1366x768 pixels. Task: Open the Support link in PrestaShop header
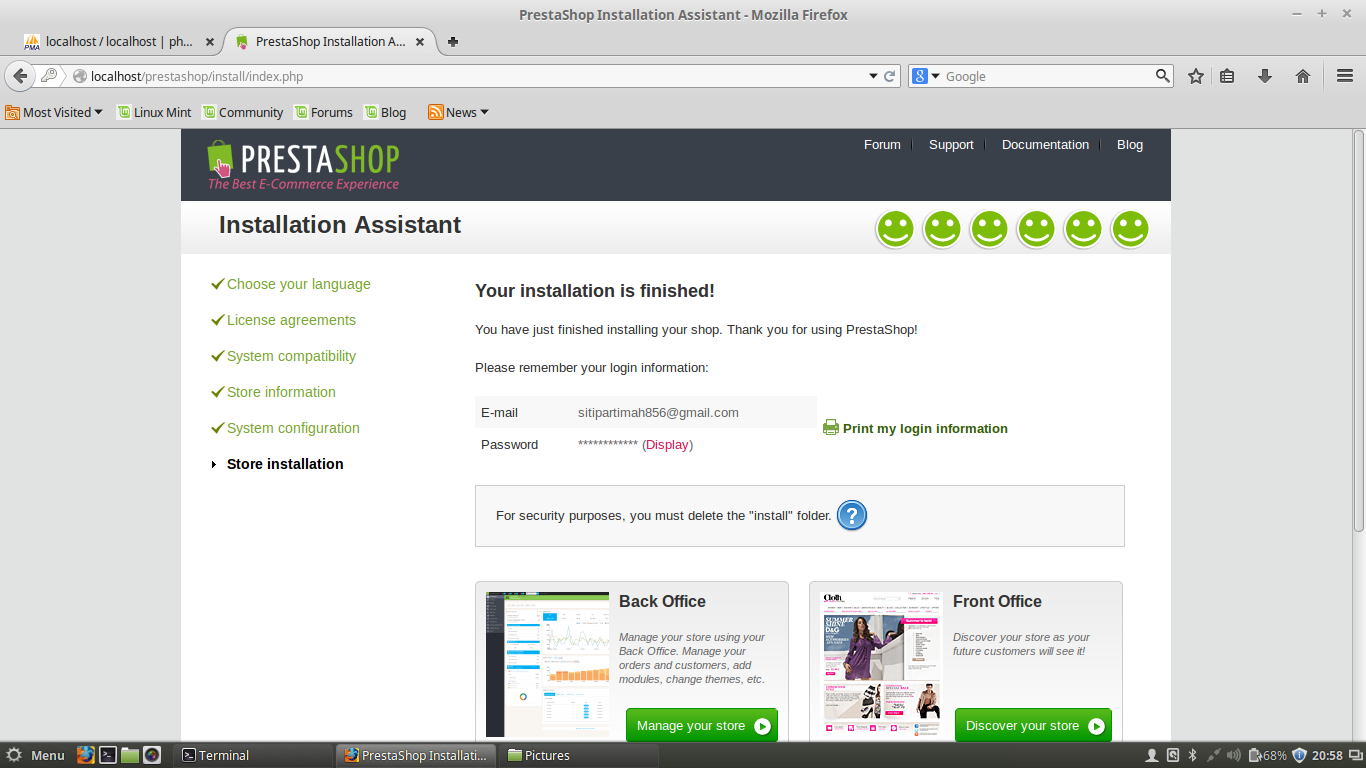tap(951, 145)
